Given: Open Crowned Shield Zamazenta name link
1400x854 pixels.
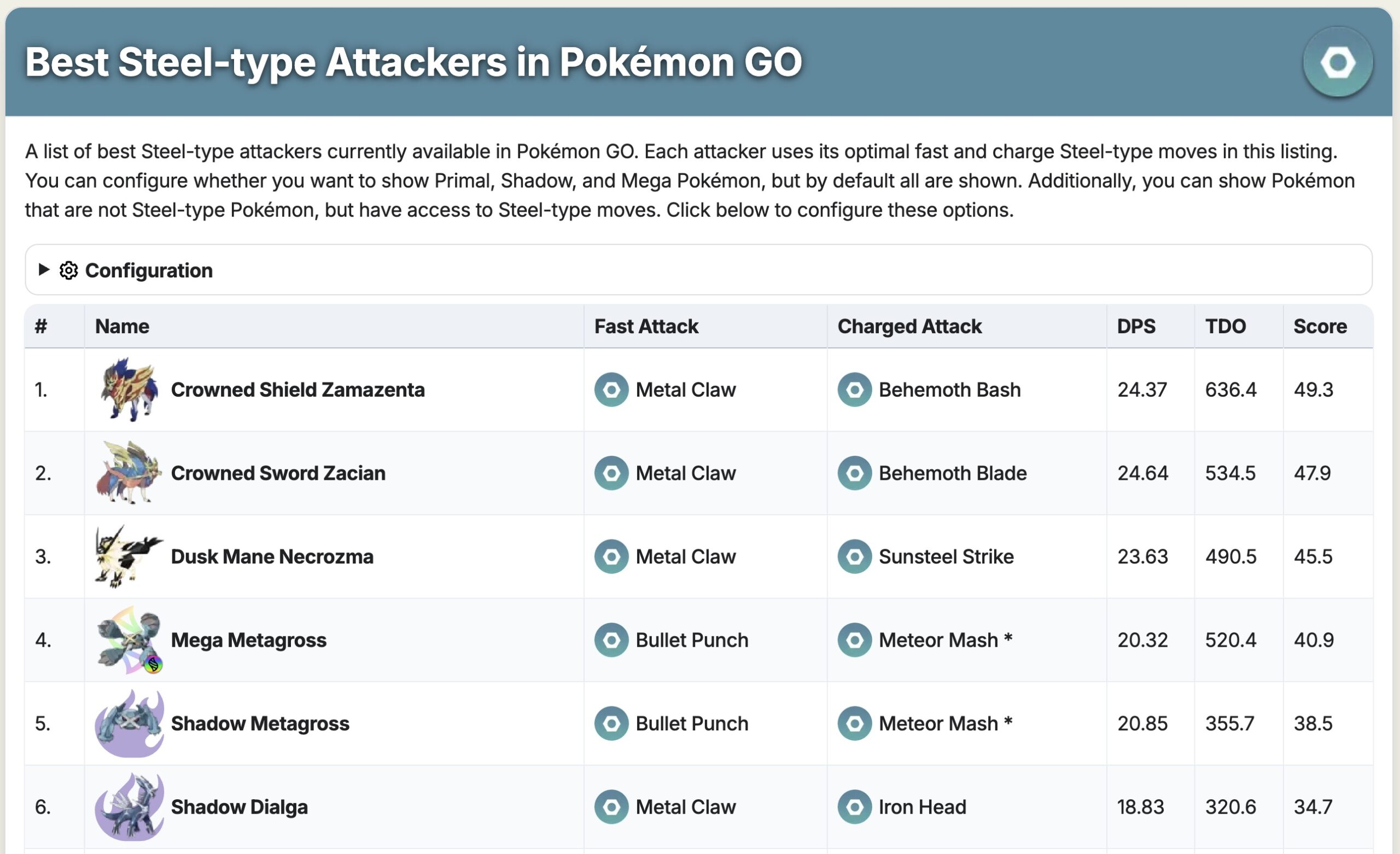Looking at the screenshot, I should click(297, 390).
